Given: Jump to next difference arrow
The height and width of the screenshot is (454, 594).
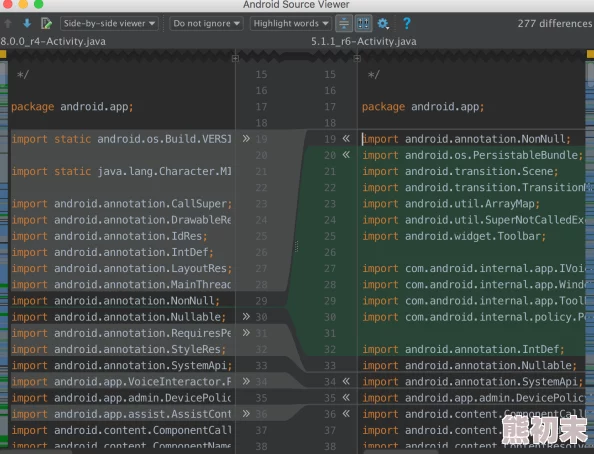Looking at the screenshot, I should click(x=27, y=23).
